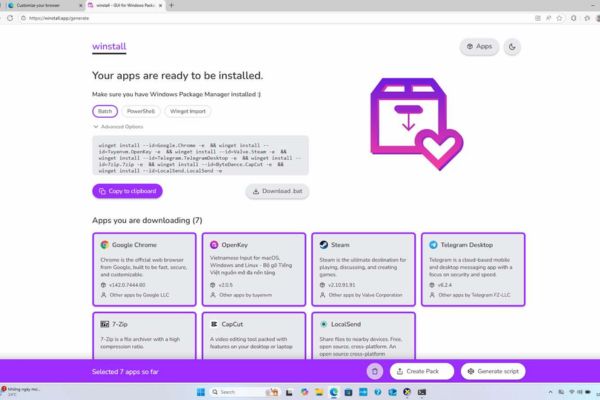This screenshot has height=400, width=600.
Task: Deselect the Telegram Desktop app card
Action: pyautogui.click(x=473, y=269)
